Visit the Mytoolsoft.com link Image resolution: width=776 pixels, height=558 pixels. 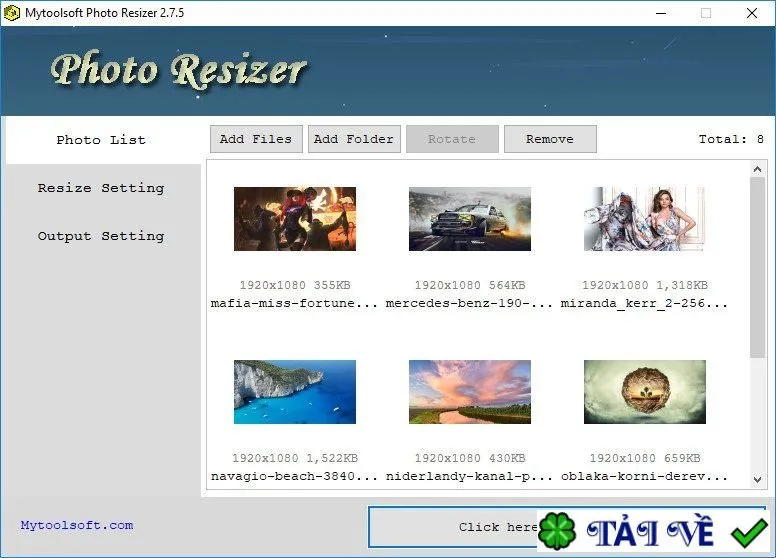77,525
